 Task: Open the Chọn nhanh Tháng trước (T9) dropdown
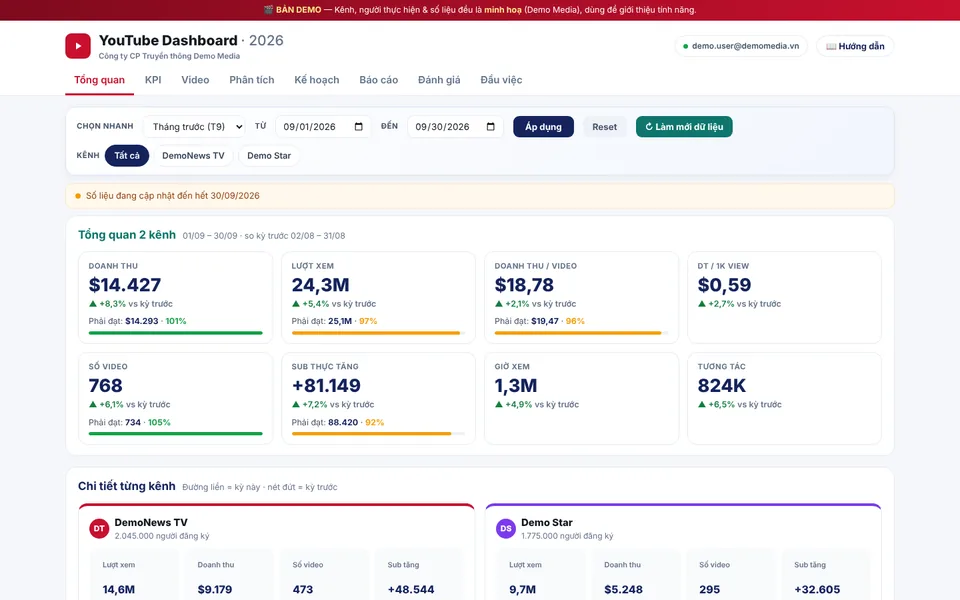(194, 127)
